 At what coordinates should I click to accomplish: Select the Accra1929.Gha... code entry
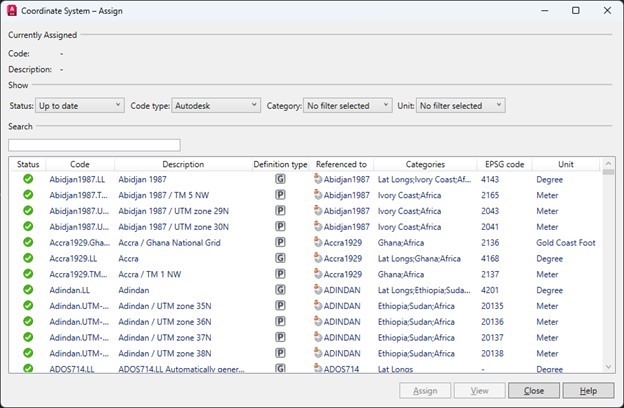[80, 242]
